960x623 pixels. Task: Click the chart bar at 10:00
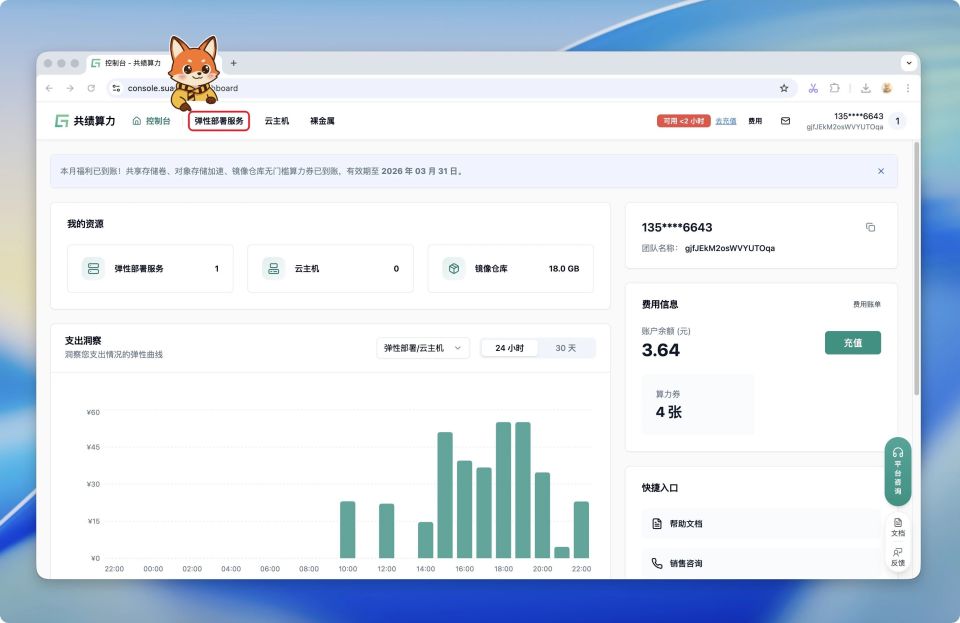coord(347,530)
